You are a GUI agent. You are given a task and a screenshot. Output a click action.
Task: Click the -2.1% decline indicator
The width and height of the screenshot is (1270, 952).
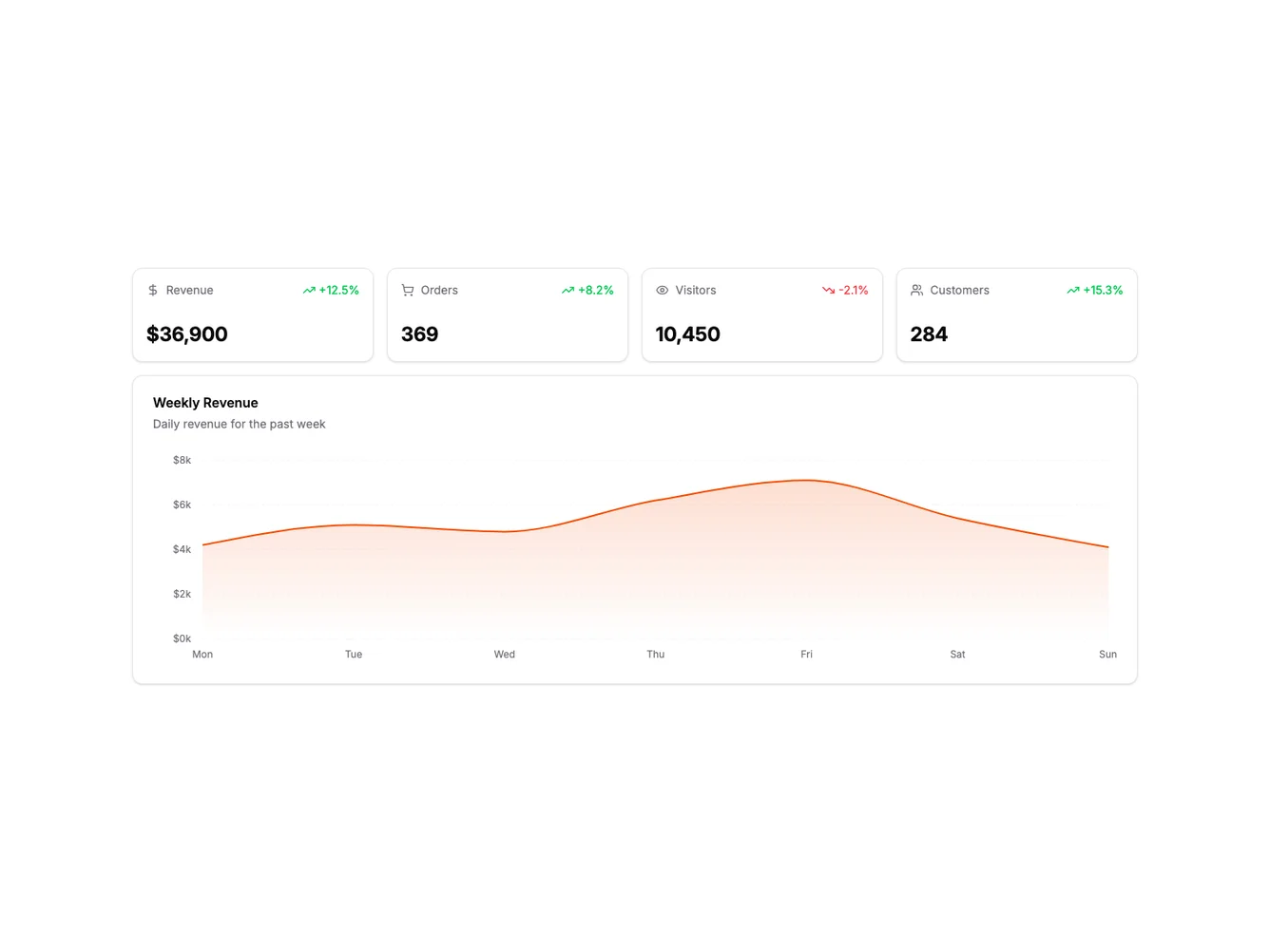point(853,290)
